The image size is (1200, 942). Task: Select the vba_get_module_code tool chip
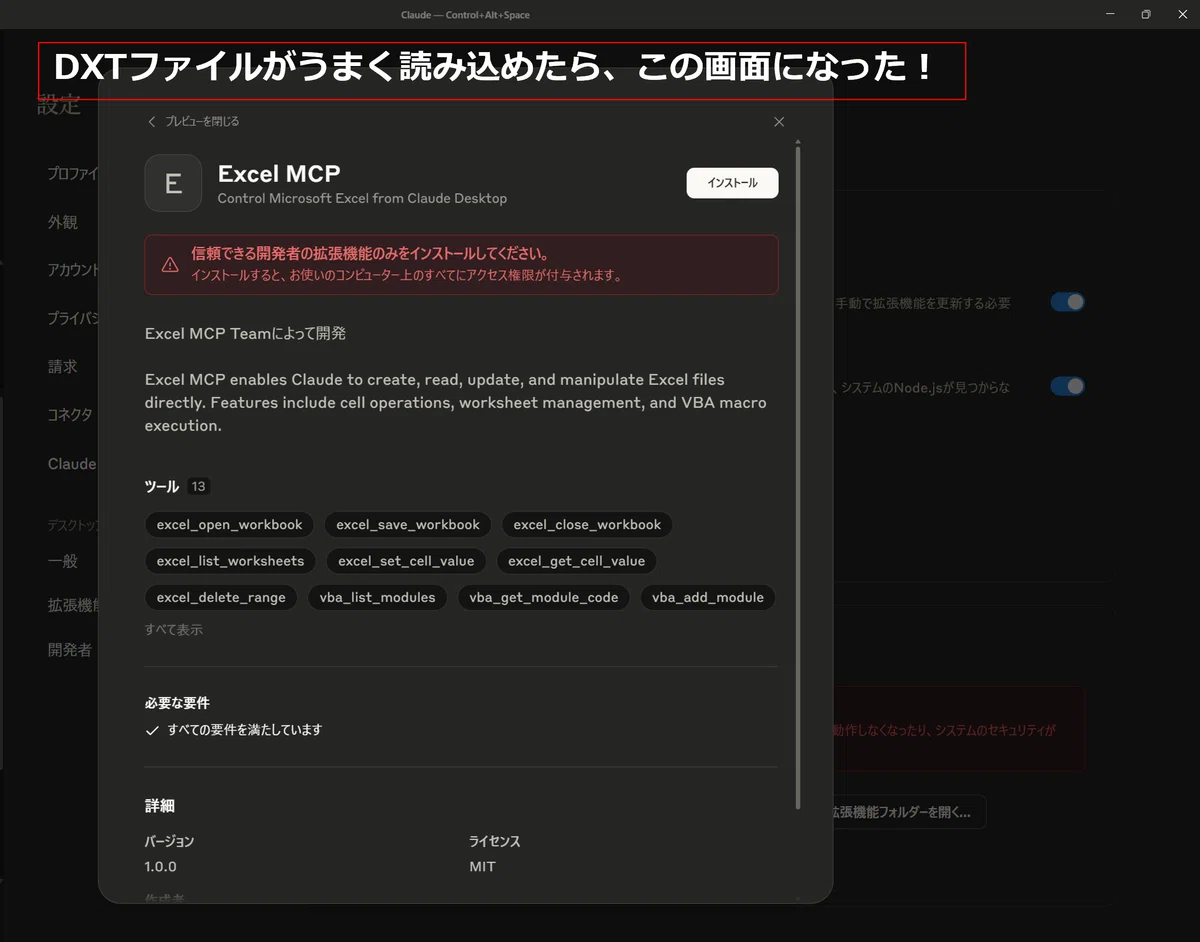pos(544,598)
